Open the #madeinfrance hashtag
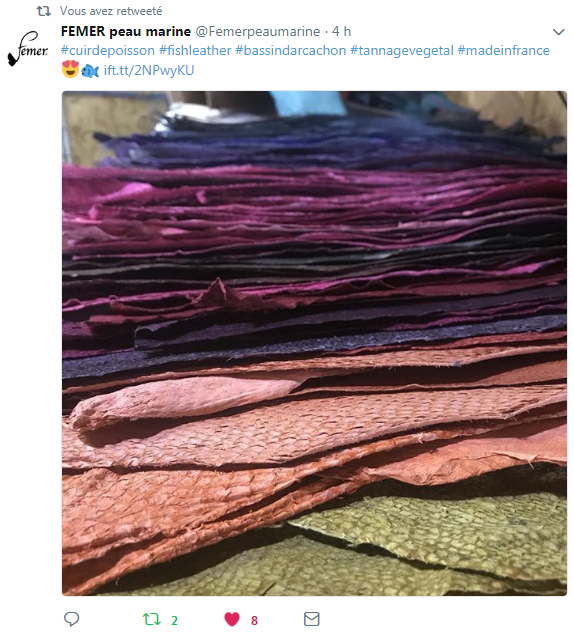 click(x=504, y=50)
